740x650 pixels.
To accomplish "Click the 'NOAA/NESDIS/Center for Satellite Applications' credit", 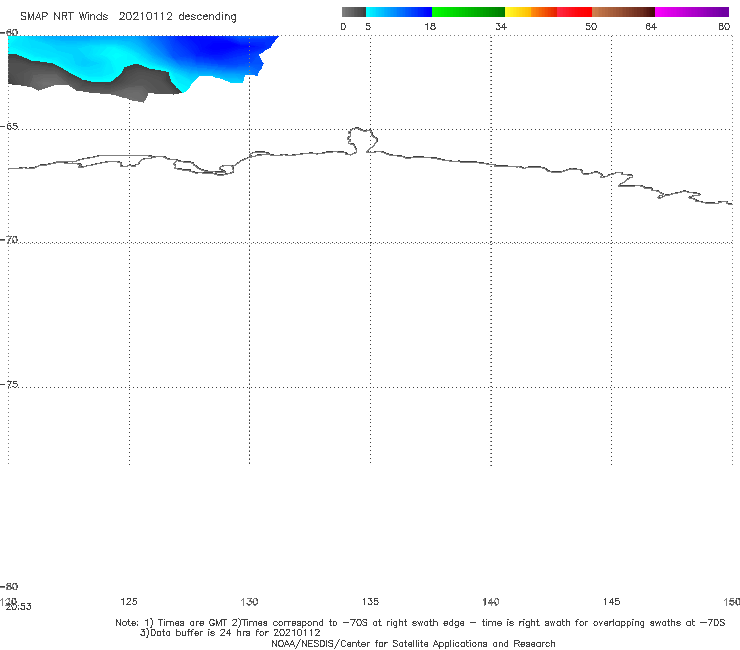I will pos(413,644).
